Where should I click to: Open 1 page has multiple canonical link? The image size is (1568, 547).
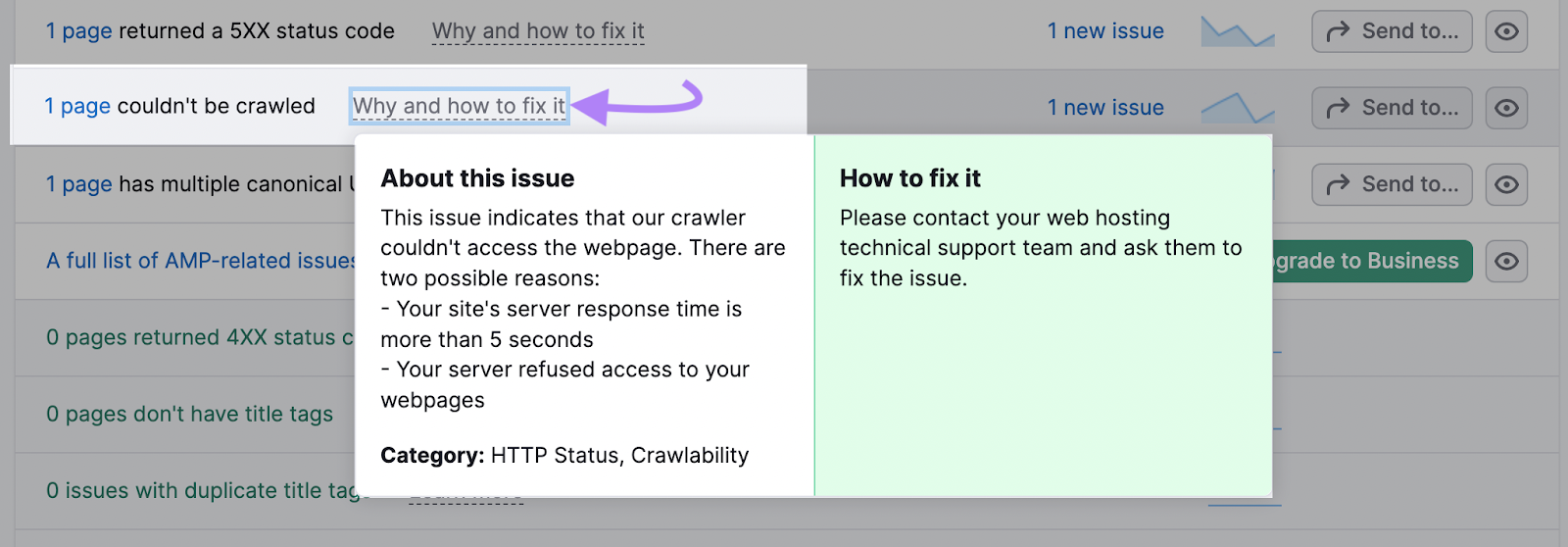point(79,184)
